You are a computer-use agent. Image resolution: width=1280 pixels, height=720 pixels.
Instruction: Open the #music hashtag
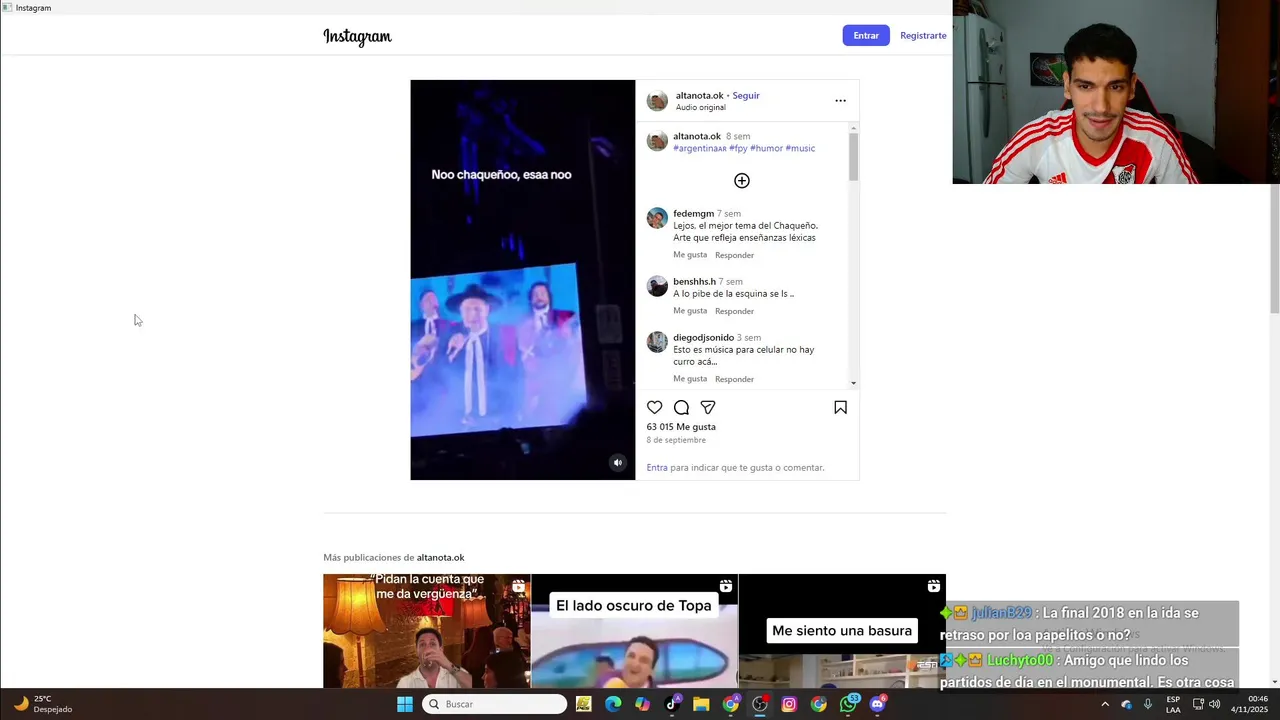tap(800, 148)
